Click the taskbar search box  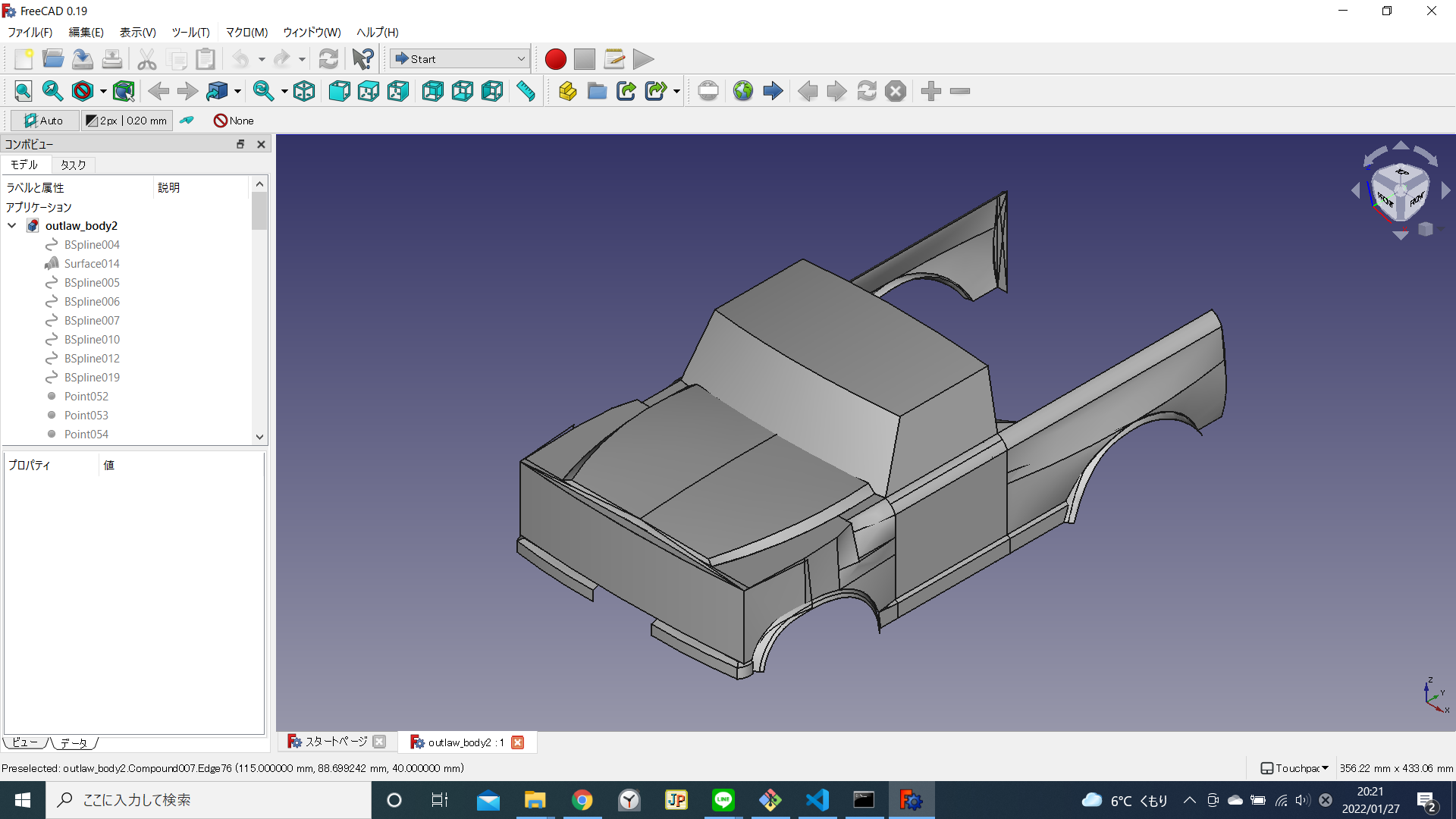(209, 800)
